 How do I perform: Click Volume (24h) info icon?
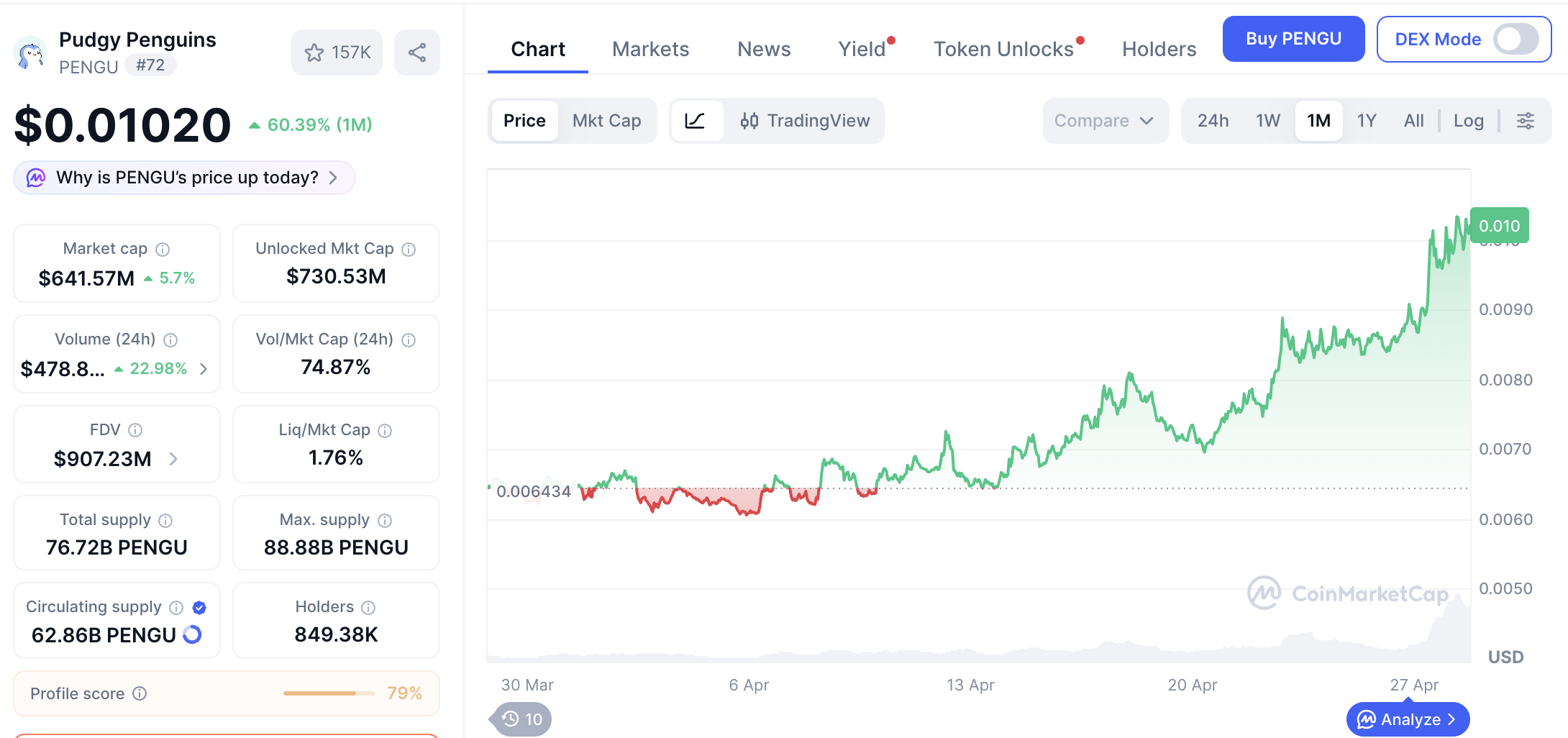pyautogui.click(x=170, y=340)
